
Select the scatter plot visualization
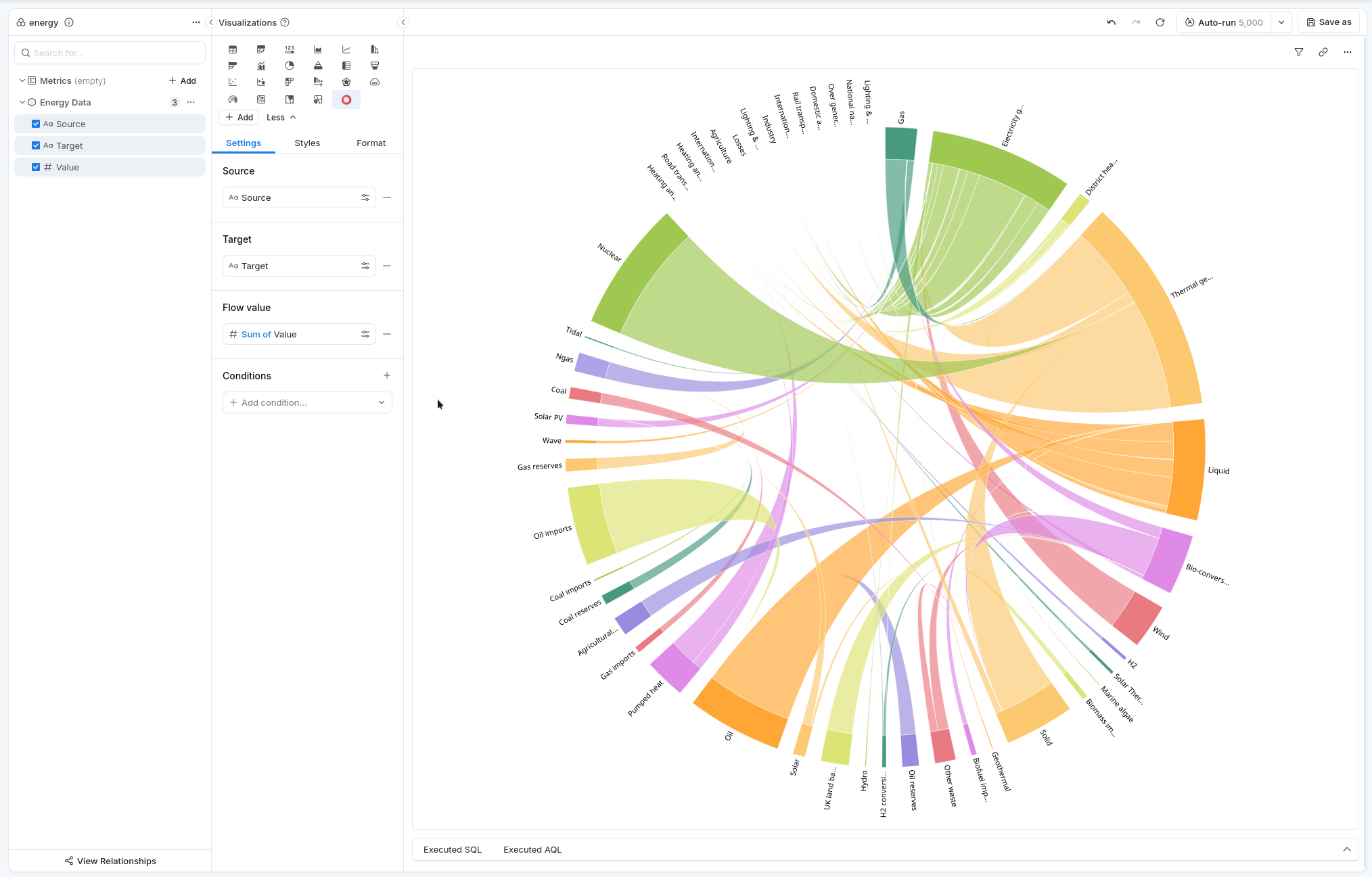(x=233, y=81)
